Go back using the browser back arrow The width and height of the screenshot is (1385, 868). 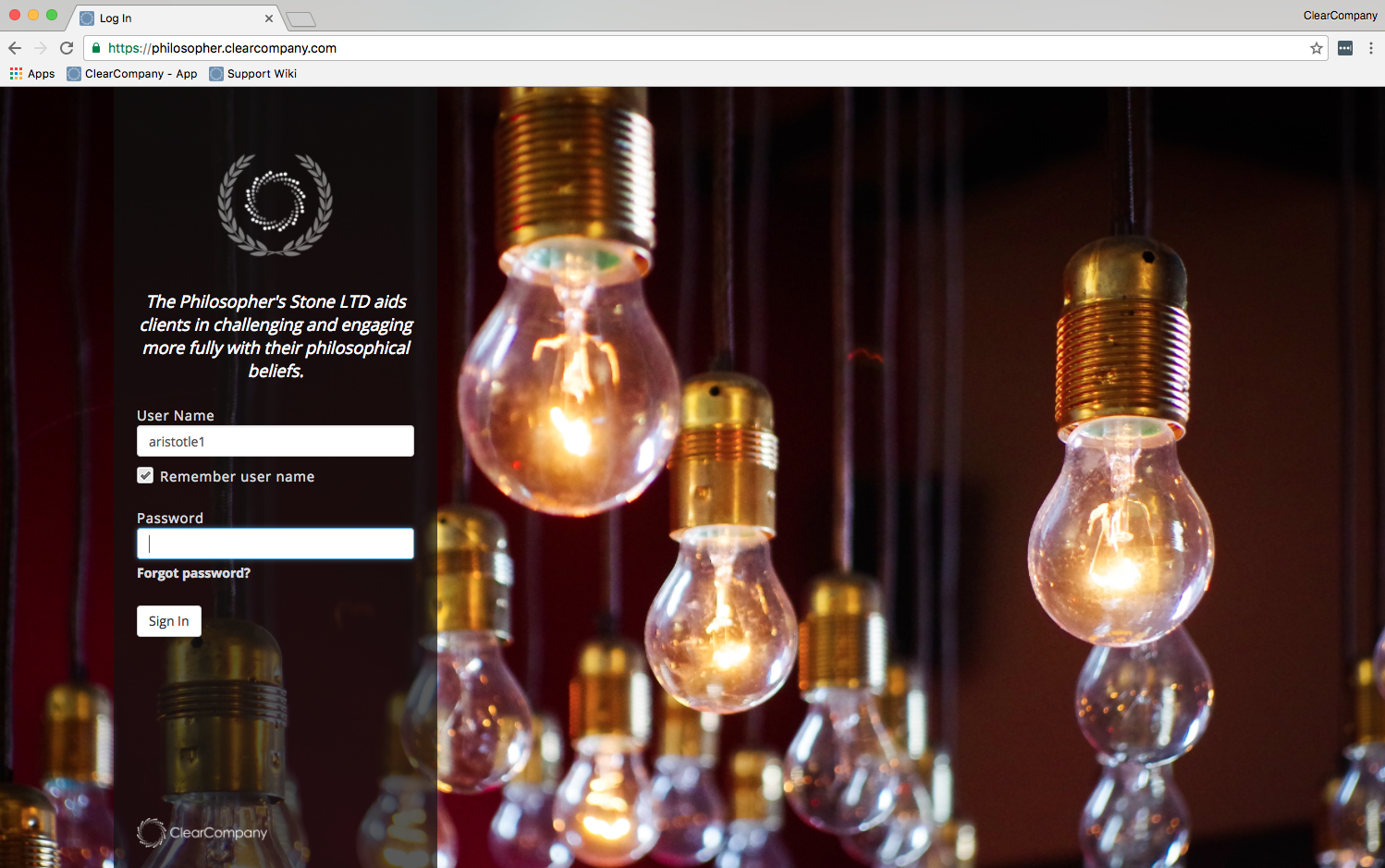coord(15,48)
